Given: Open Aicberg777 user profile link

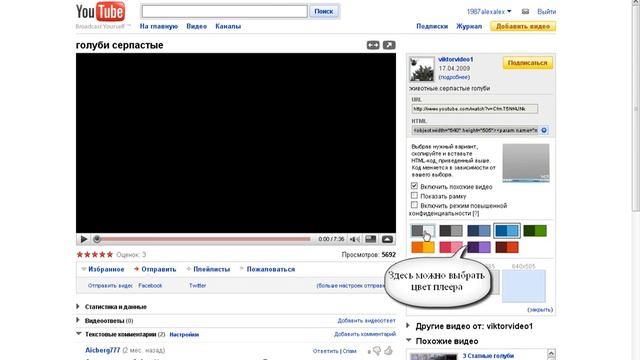Looking at the screenshot, I should coord(102,350).
